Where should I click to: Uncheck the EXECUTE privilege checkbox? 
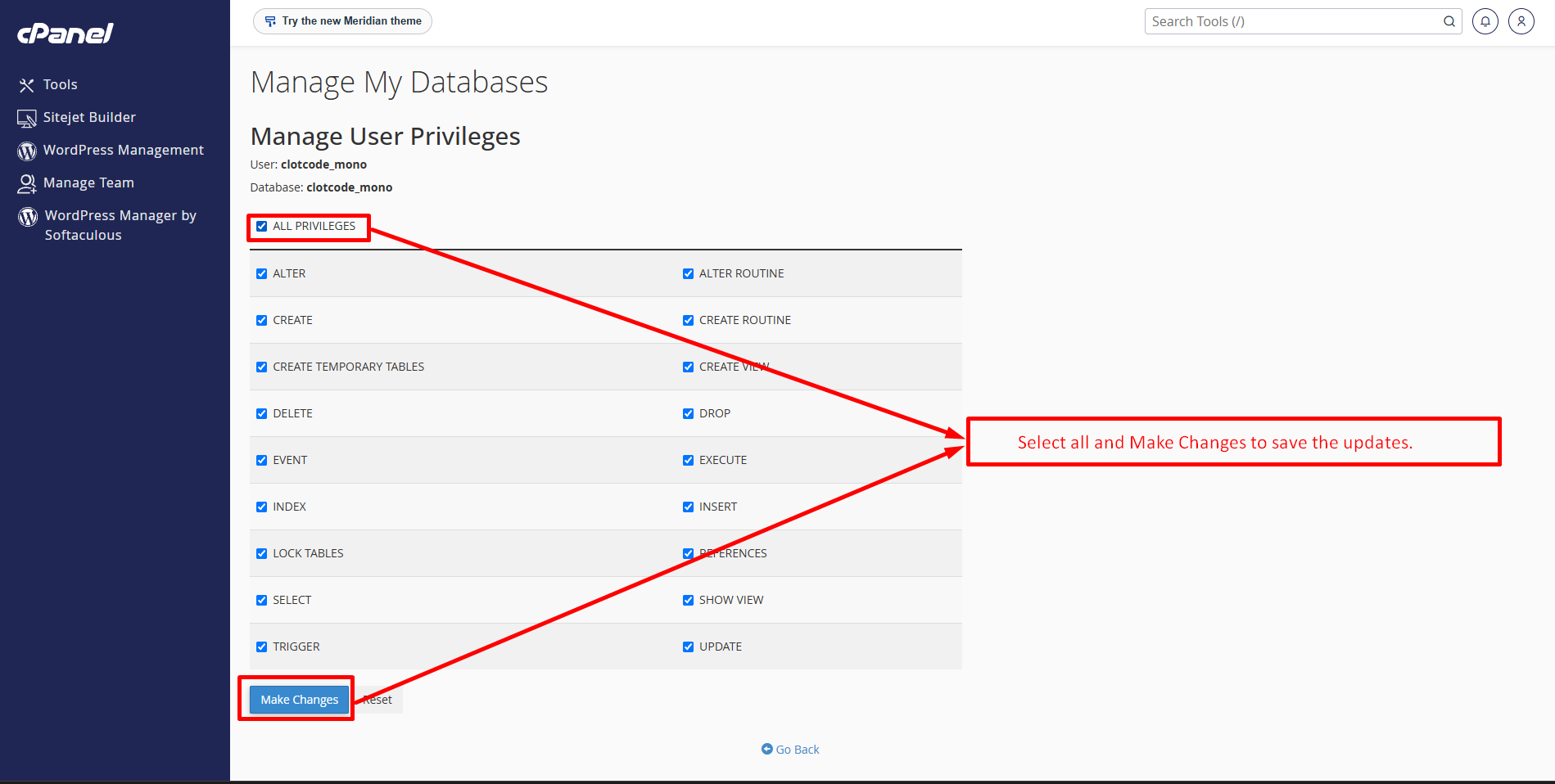tap(689, 461)
